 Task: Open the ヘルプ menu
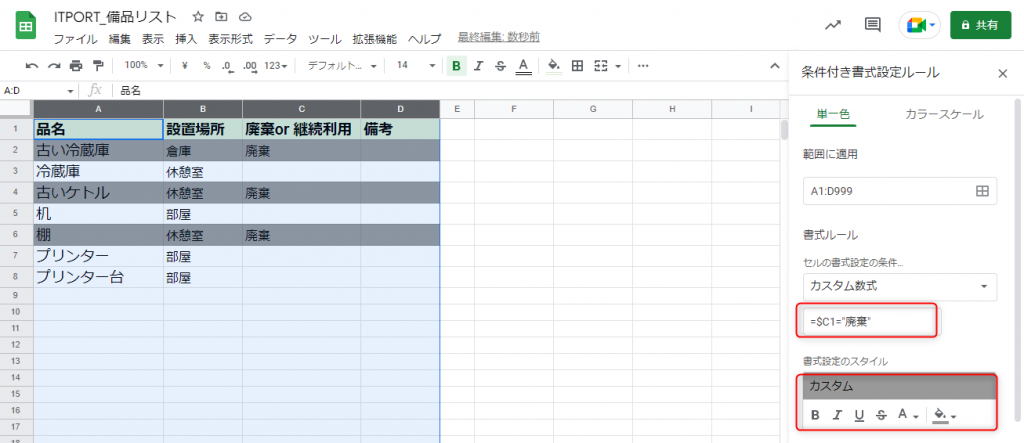tap(424, 39)
